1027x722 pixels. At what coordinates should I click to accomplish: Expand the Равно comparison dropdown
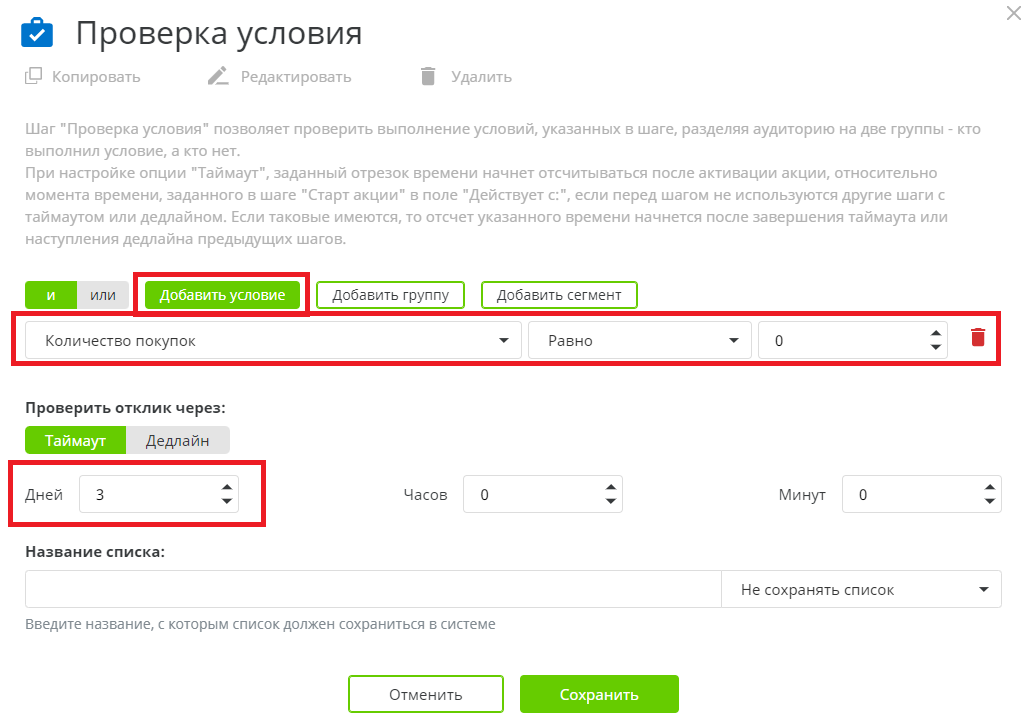[x=638, y=340]
